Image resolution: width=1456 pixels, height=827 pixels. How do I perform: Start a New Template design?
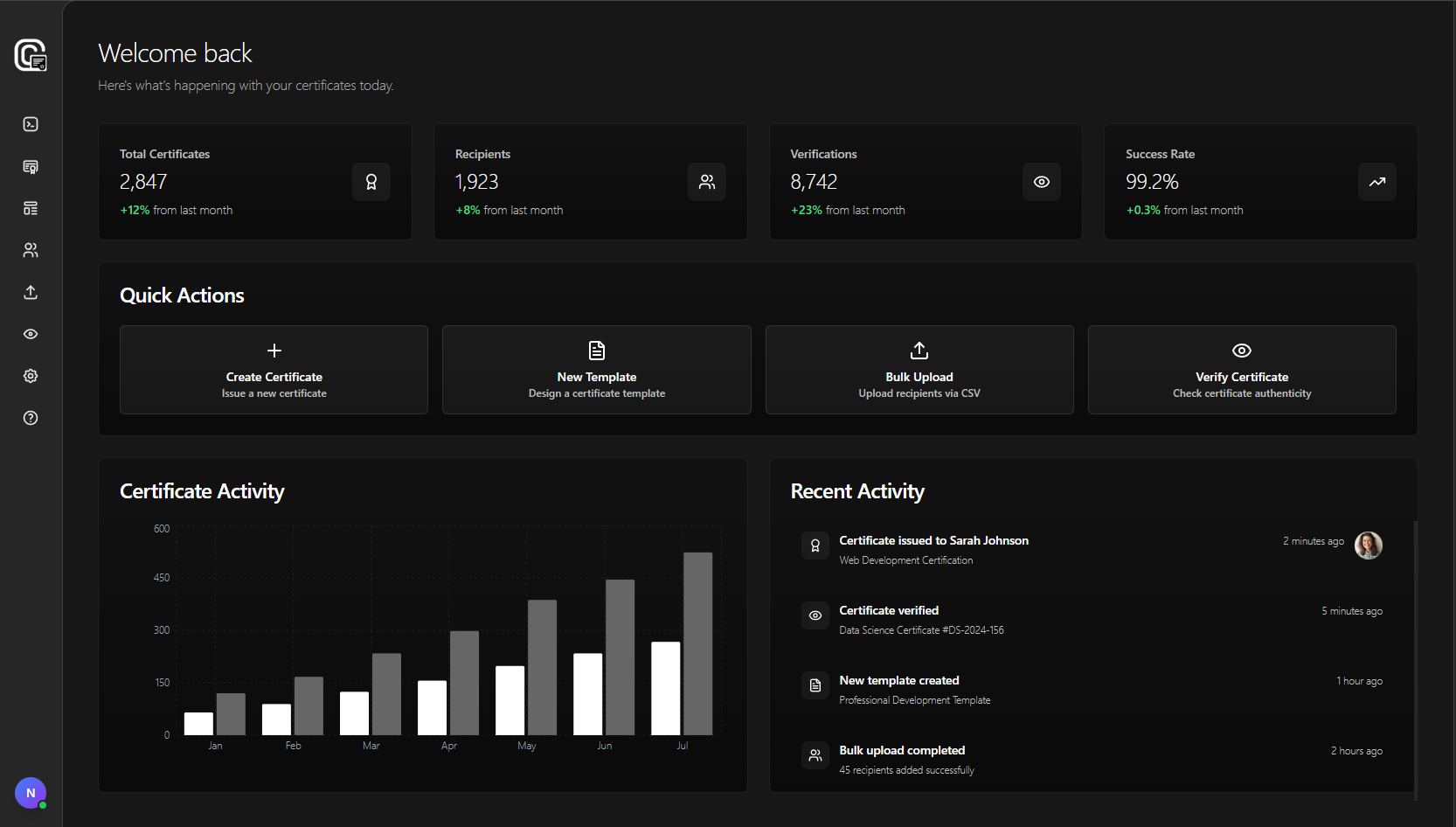point(597,370)
